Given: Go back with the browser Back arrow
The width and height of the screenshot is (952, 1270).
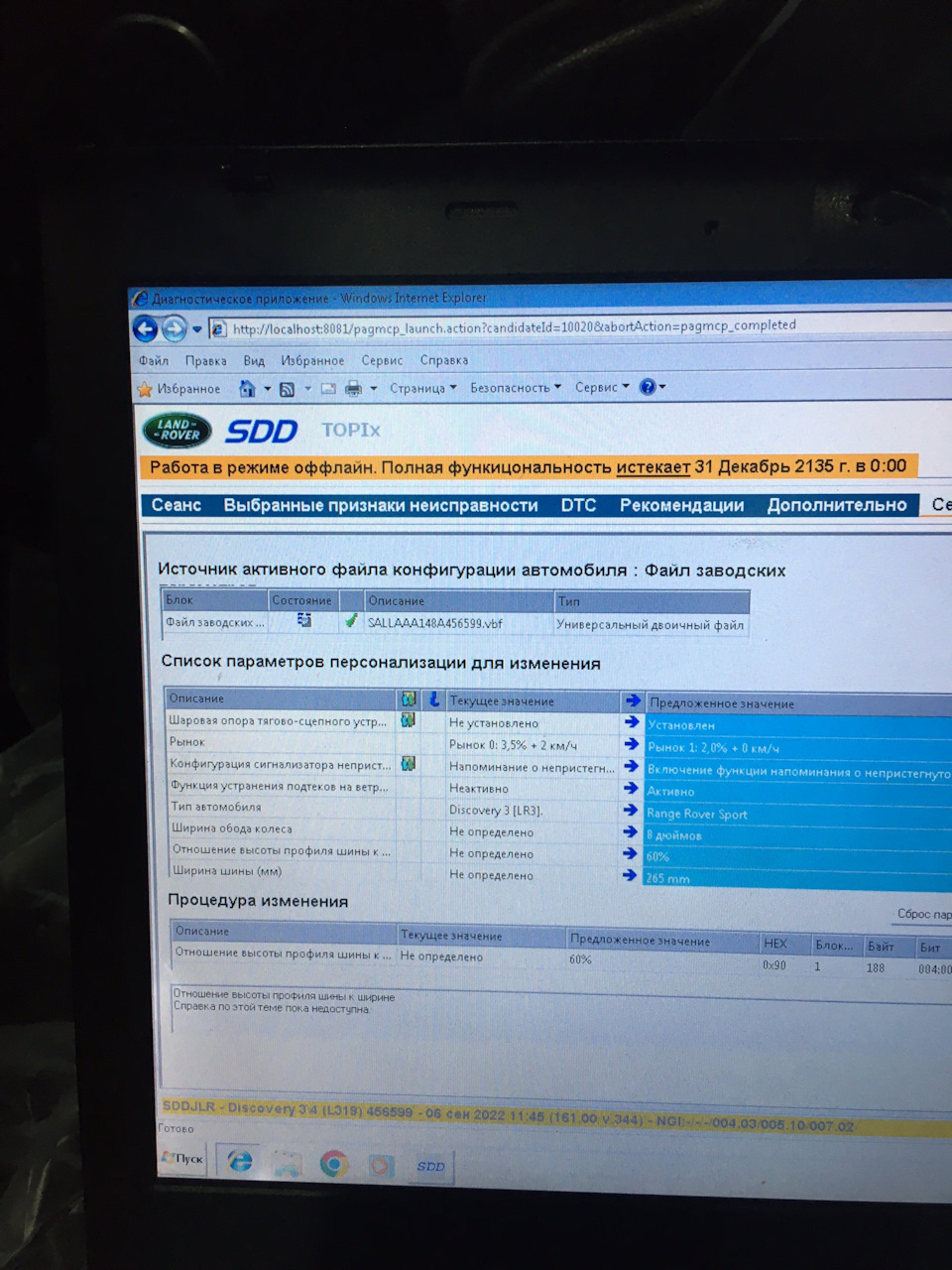Looking at the screenshot, I should 146,328.
